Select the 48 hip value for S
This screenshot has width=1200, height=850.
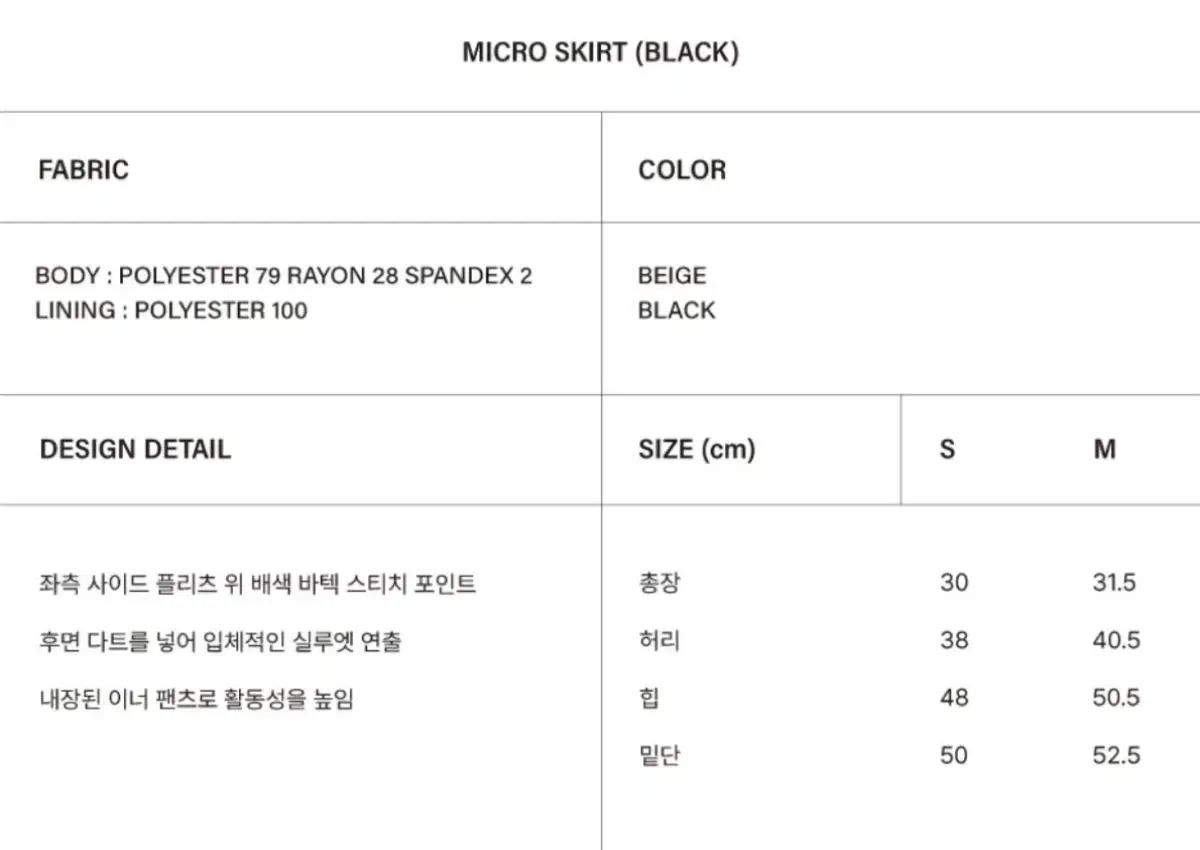click(x=954, y=697)
